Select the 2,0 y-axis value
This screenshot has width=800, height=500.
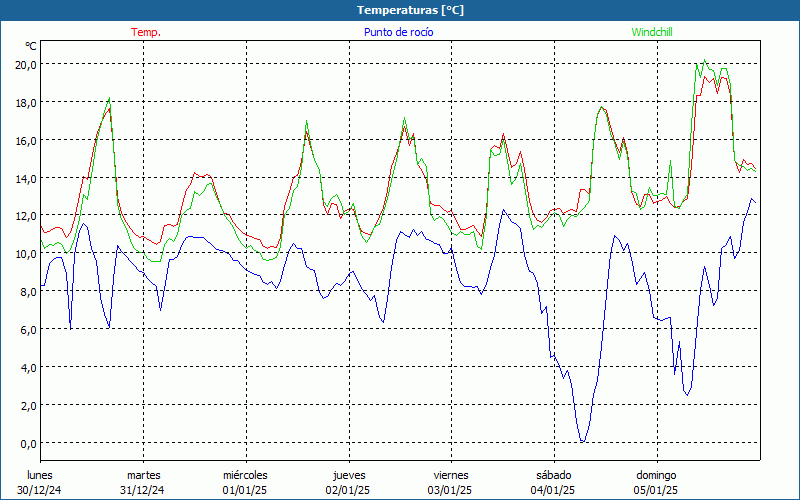[30, 406]
